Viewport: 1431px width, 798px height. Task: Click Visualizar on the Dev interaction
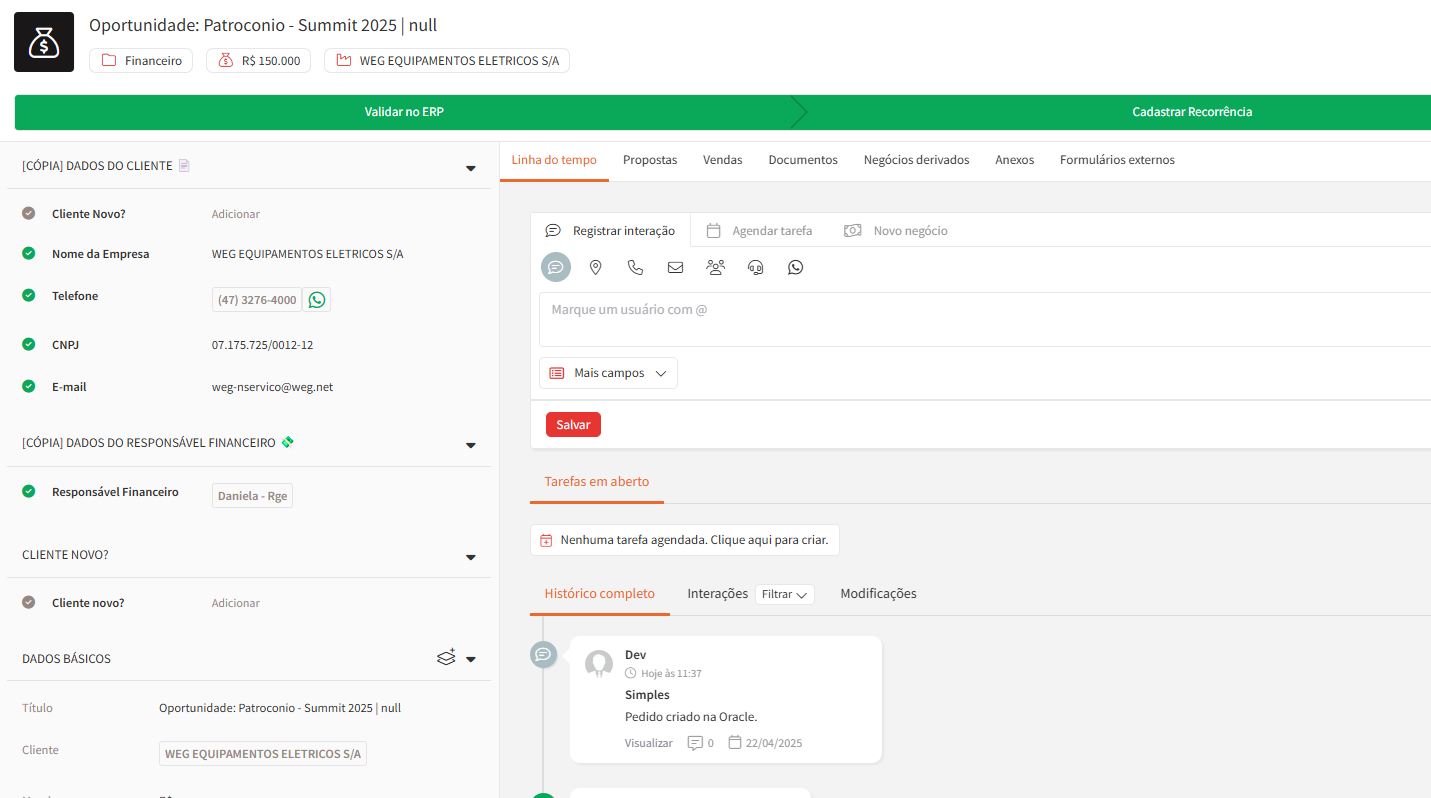(x=649, y=743)
